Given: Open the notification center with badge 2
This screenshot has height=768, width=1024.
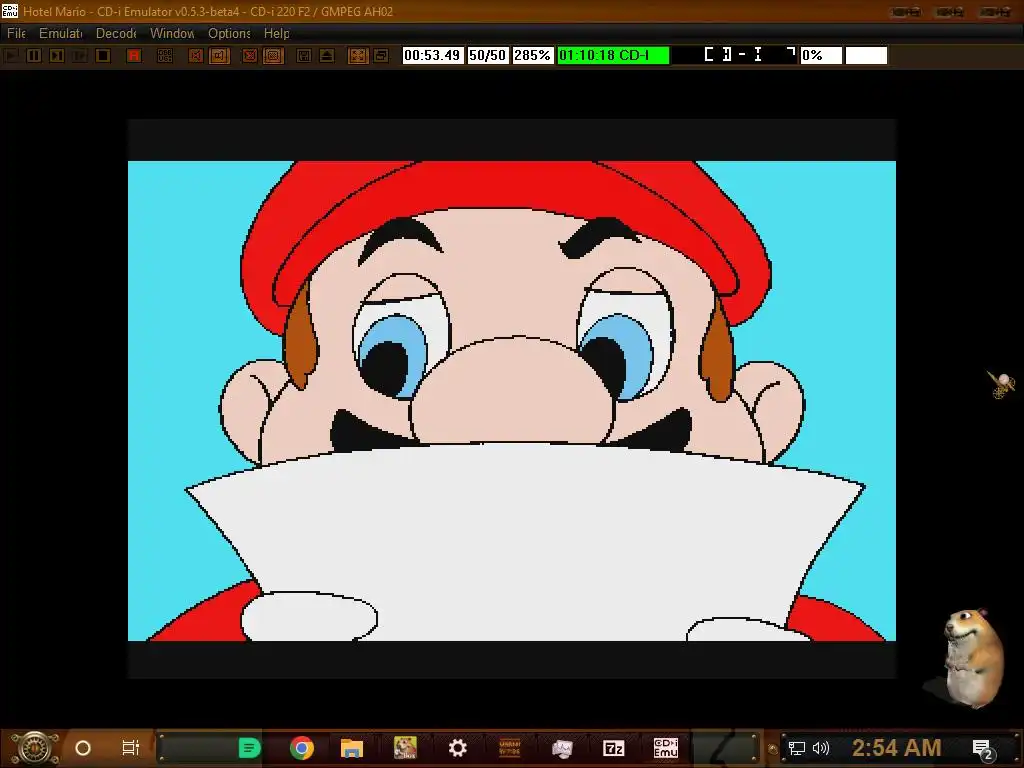Looking at the screenshot, I should coord(983,750).
